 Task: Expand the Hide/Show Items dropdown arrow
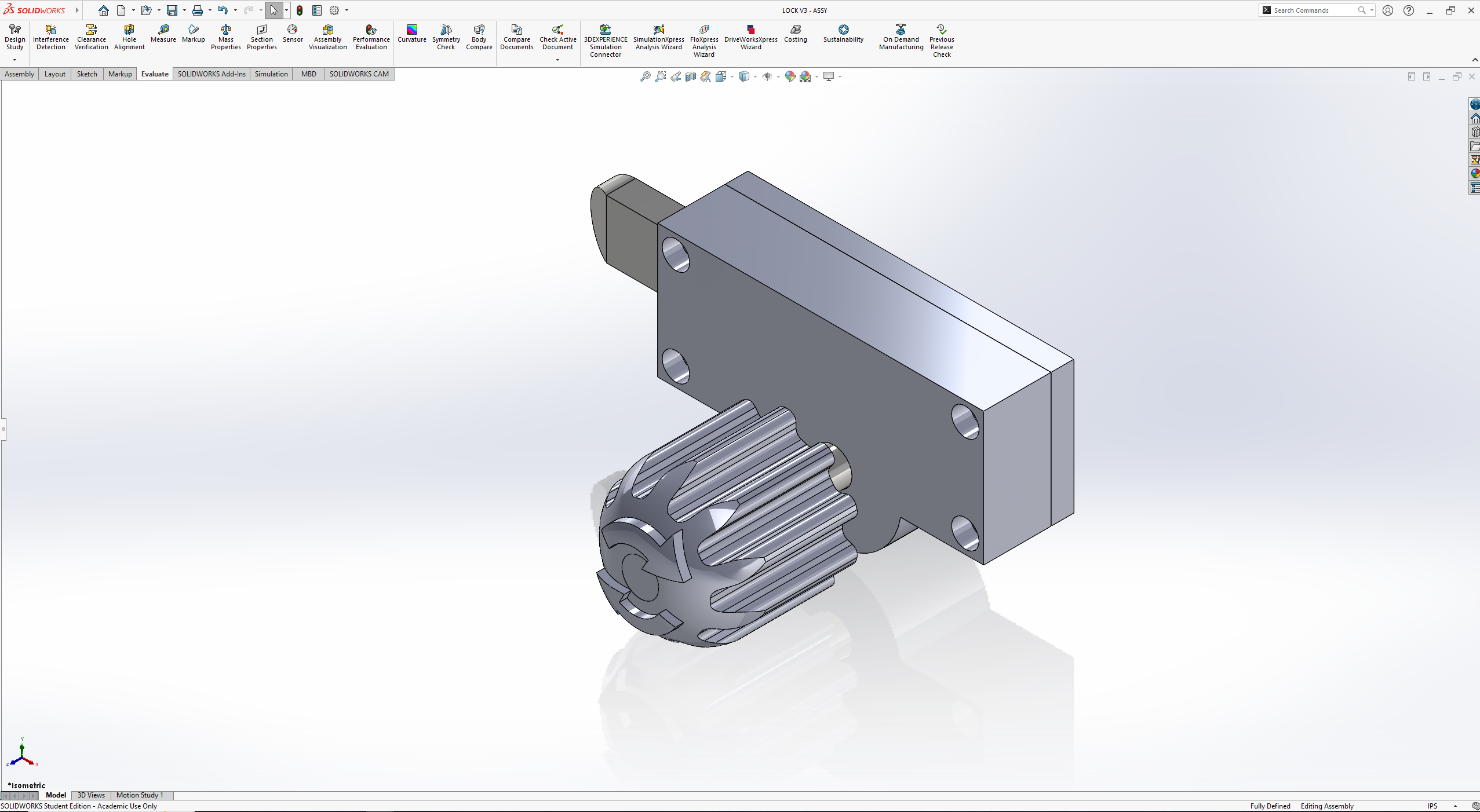[778, 76]
